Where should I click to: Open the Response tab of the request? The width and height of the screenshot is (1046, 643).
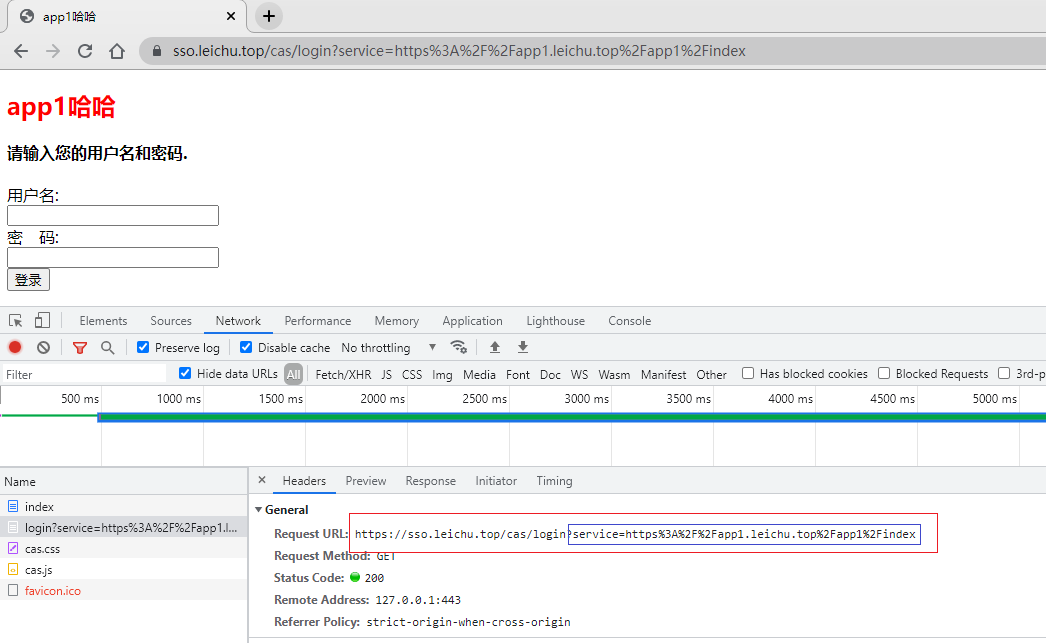(x=430, y=481)
